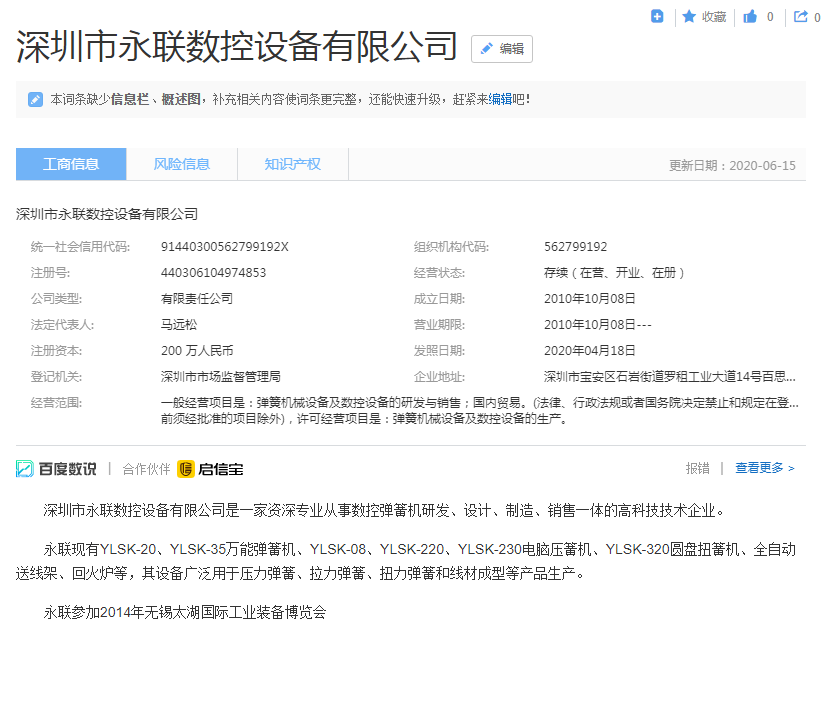
Task: Click the pencil icon in notice bar
Action: click(x=35, y=99)
